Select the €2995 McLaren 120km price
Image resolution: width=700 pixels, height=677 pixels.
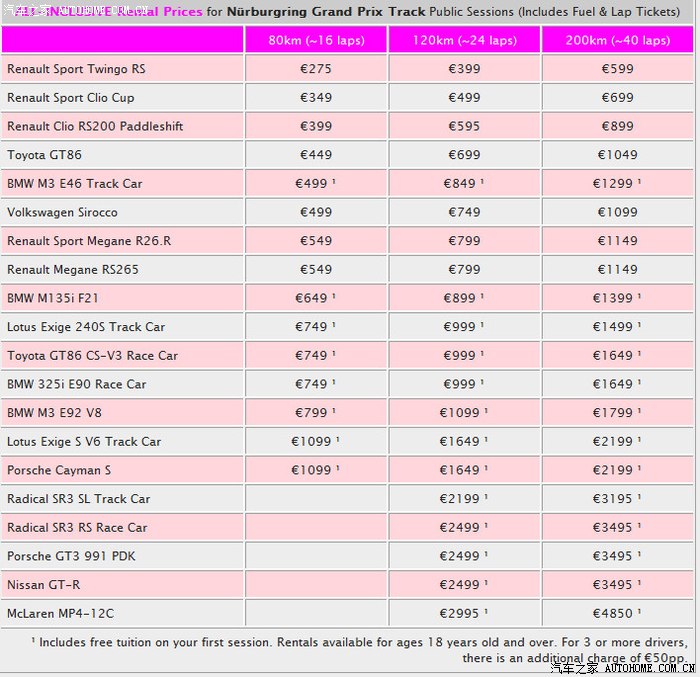[x=464, y=613]
